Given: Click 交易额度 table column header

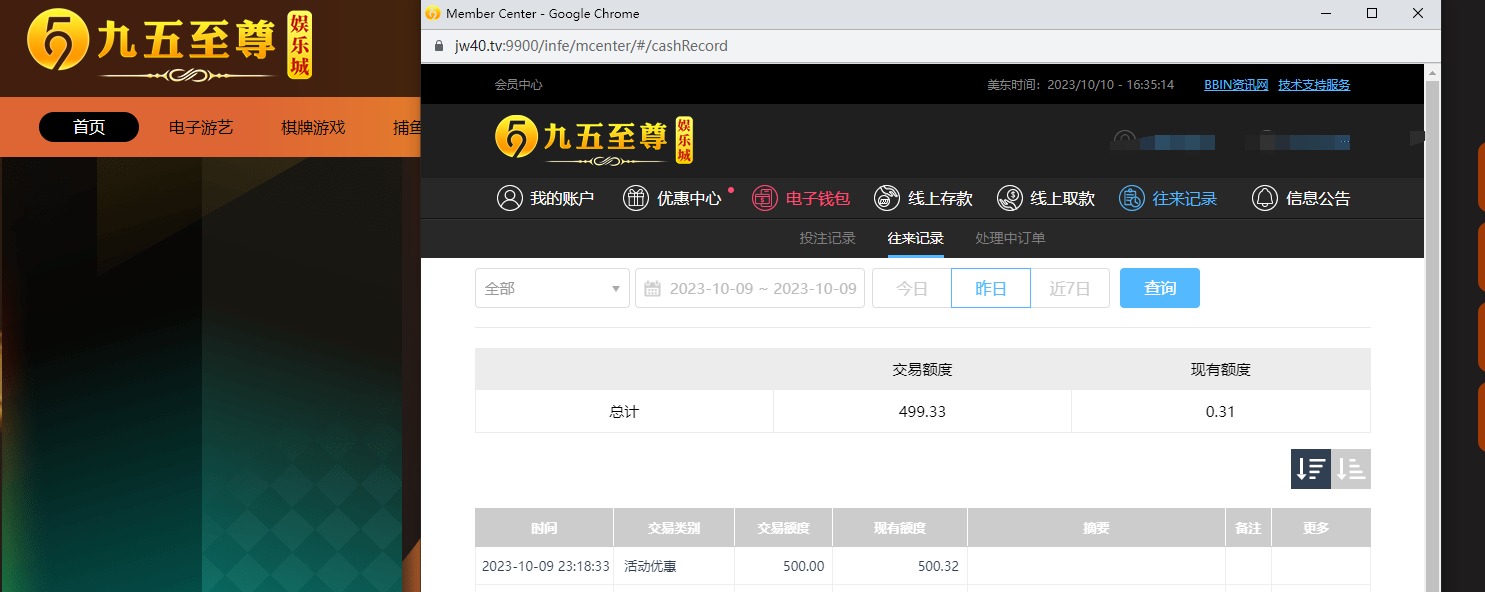Looking at the screenshot, I should click(783, 528).
